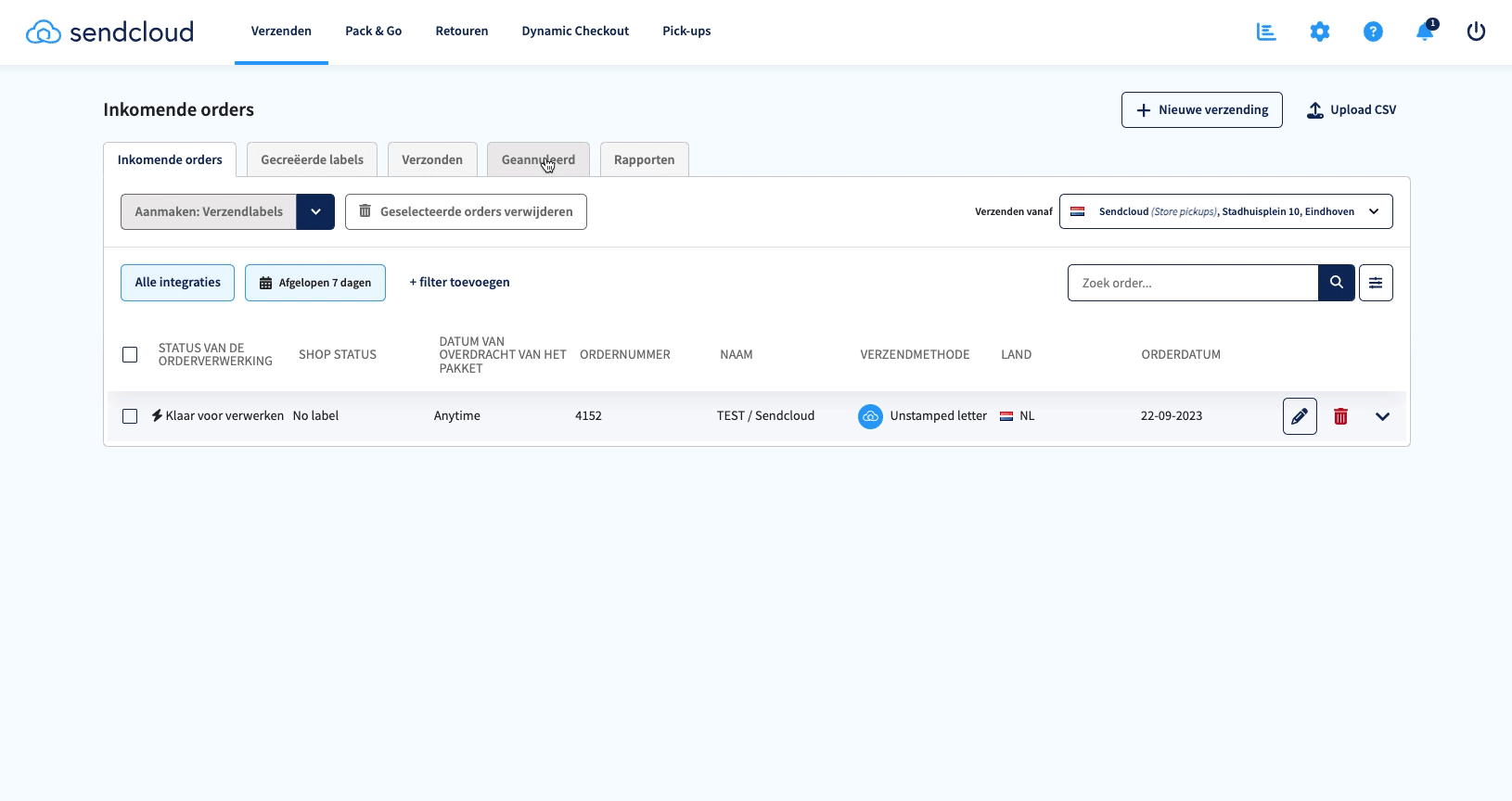1512x801 pixels.
Task: Click Upload CSV button
Action: [1352, 109]
